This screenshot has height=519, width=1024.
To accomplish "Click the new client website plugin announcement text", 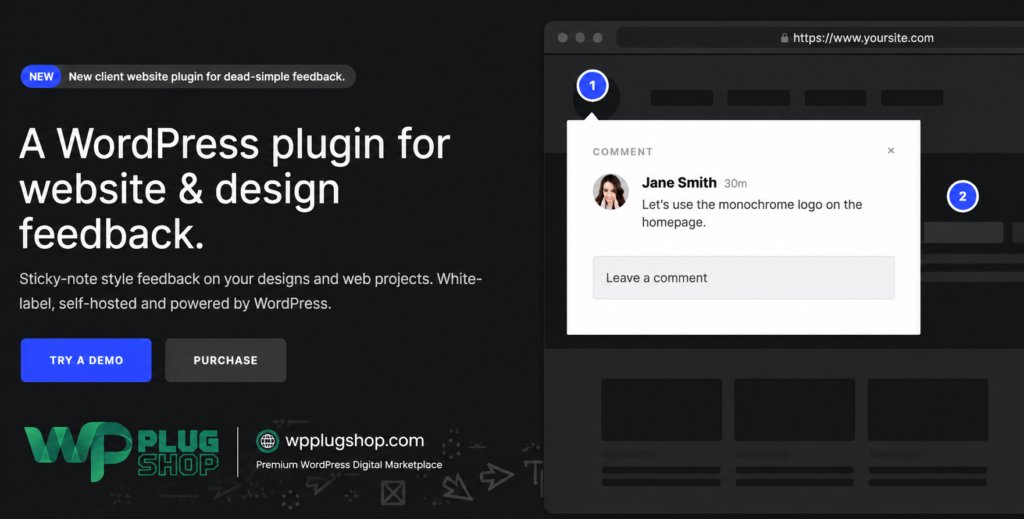I will click(x=206, y=76).
